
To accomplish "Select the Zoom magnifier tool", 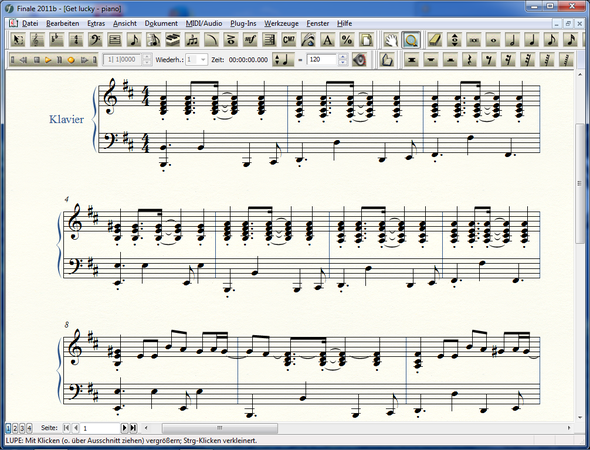I will [411, 40].
